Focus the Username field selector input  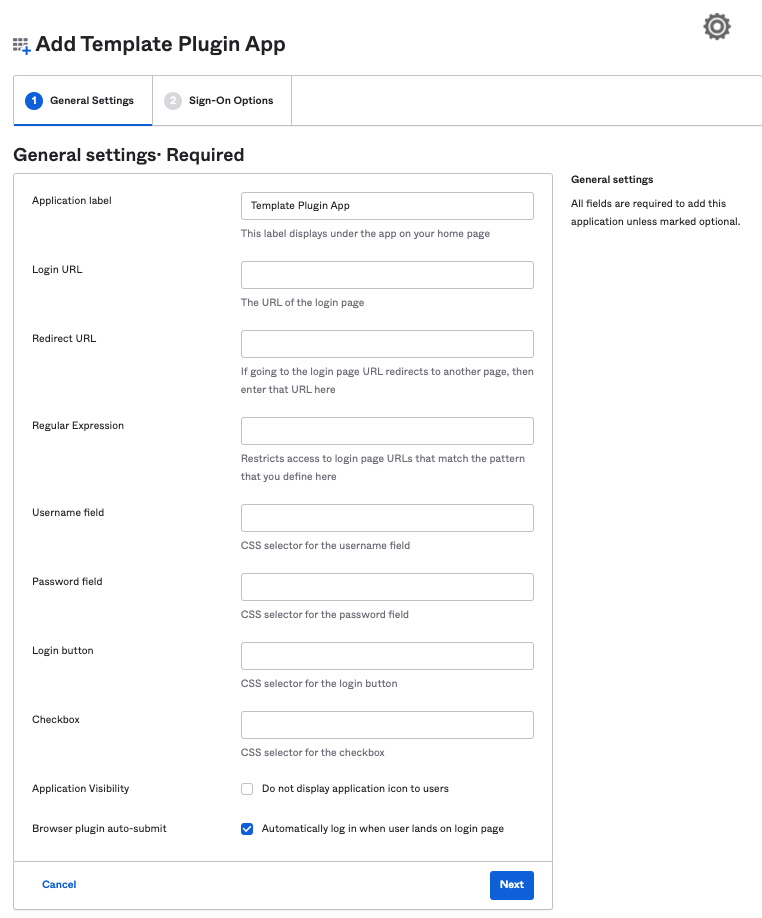coord(387,518)
